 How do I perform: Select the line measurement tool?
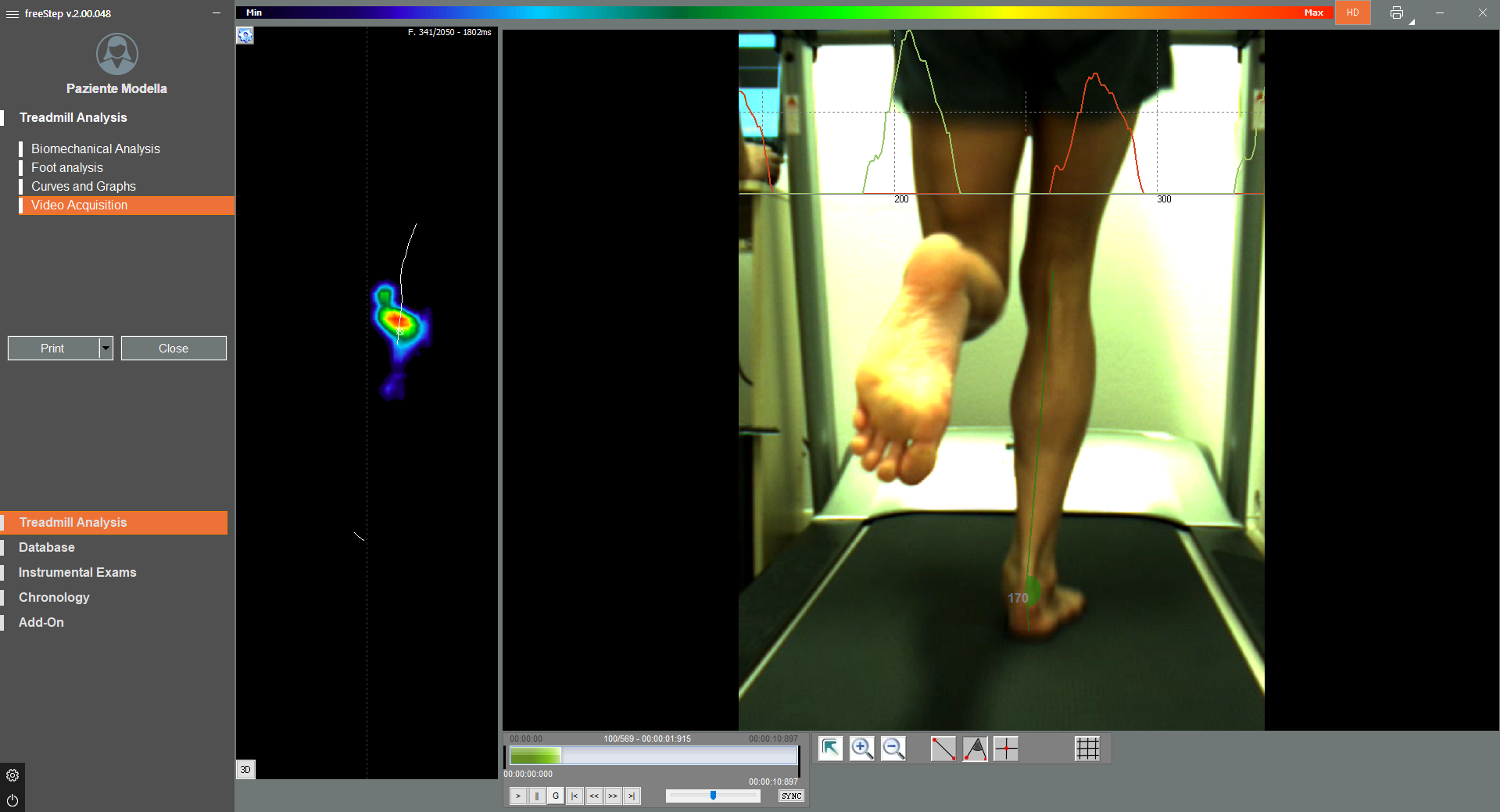pyautogui.click(x=943, y=749)
